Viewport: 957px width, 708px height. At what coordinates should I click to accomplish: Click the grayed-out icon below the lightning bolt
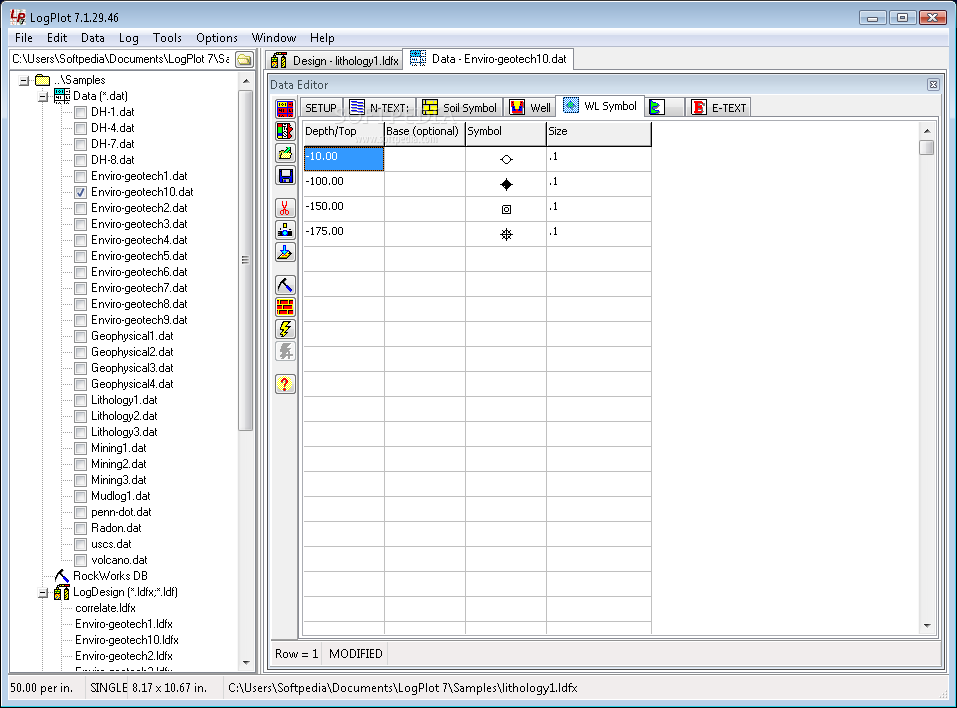point(285,351)
